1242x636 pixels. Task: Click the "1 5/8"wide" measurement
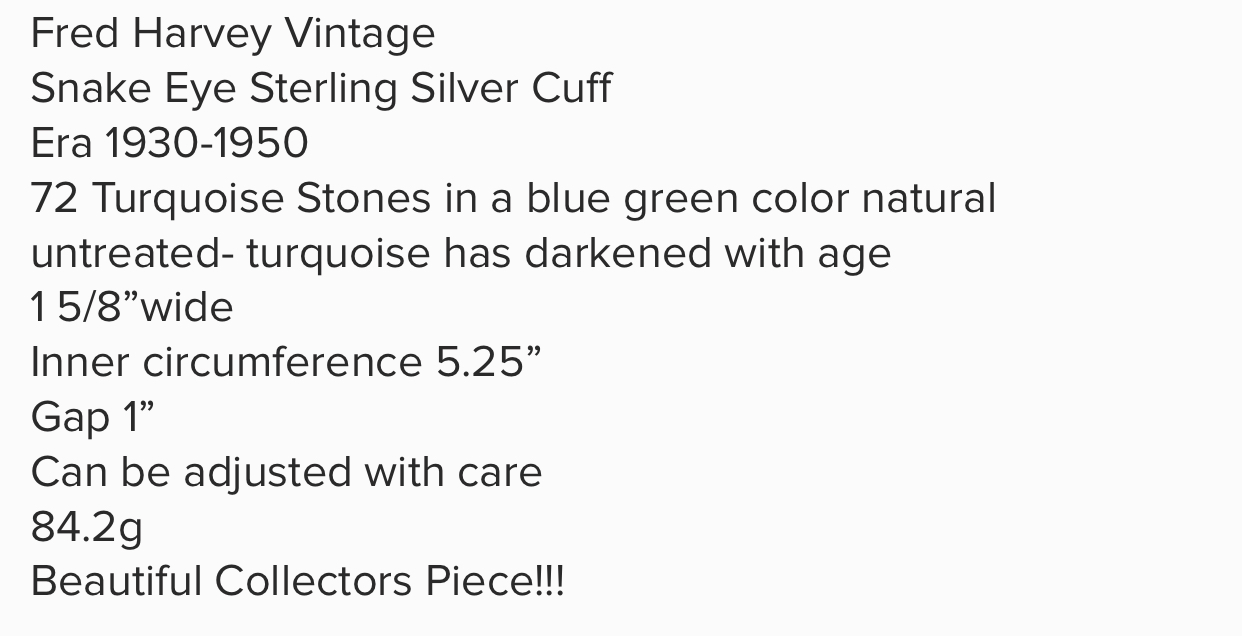[x=132, y=307]
